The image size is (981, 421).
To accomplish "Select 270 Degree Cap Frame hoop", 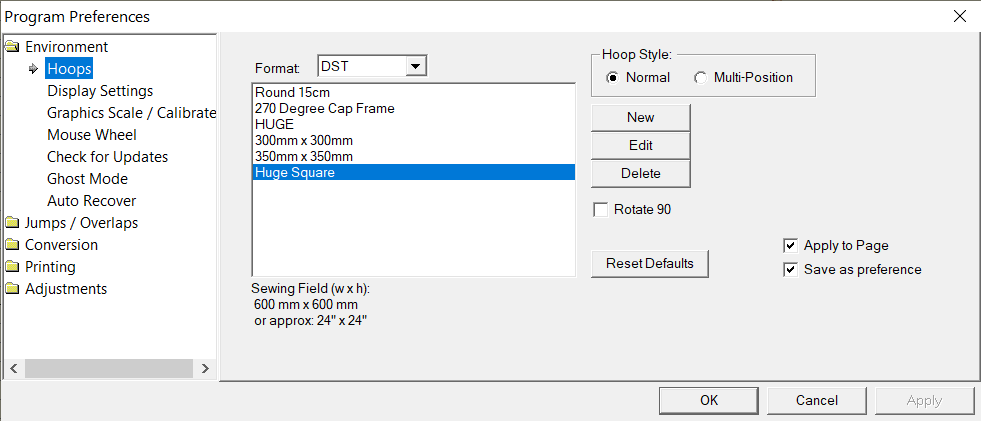I will 325,108.
